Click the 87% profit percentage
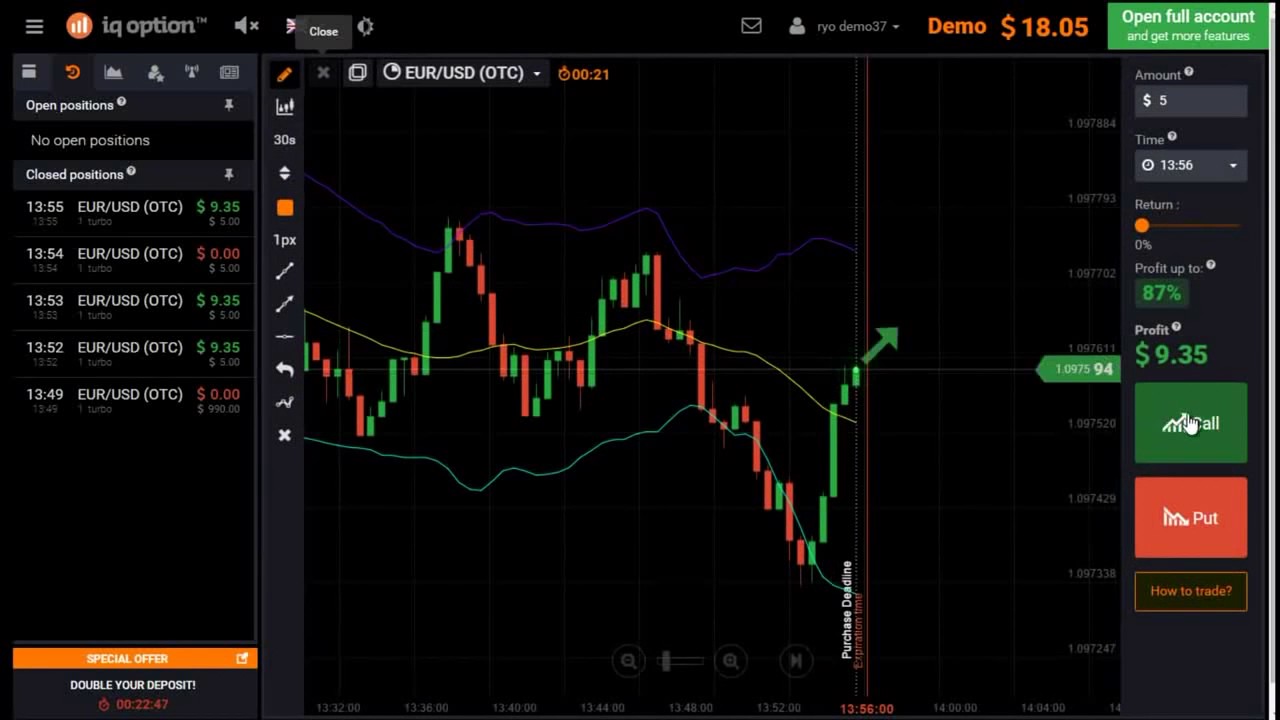Image resolution: width=1280 pixels, height=720 pixels. (1161, 293)
